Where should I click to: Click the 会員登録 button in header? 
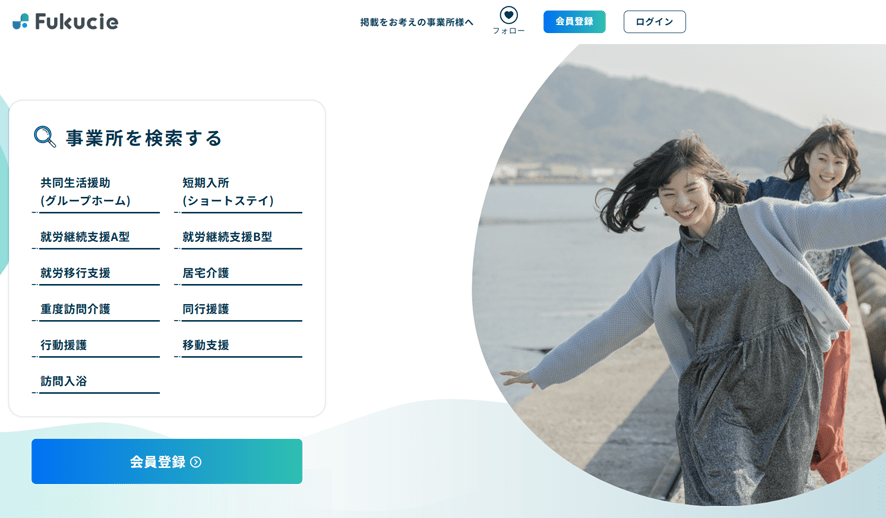(x=574, y=21)
